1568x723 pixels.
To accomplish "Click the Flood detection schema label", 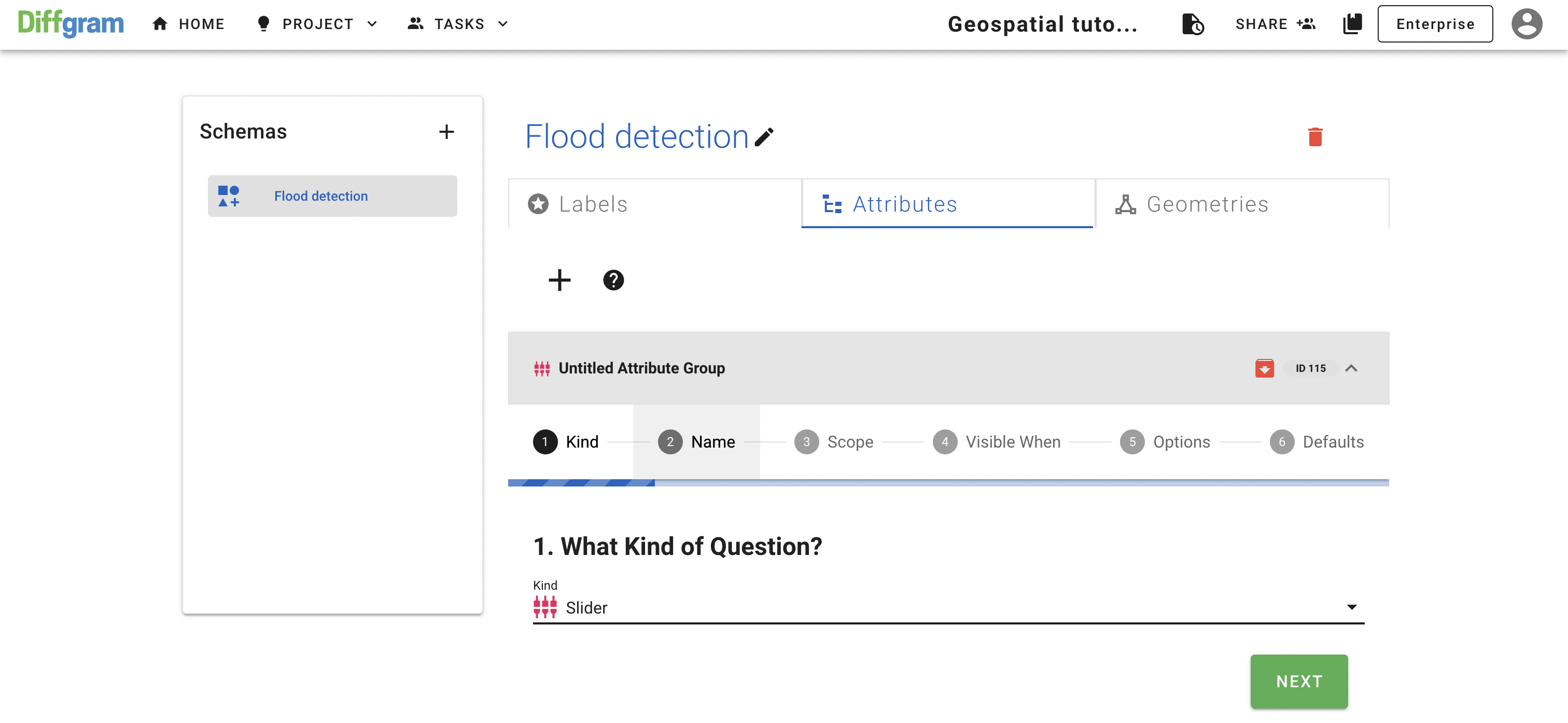I will (321, 196).
